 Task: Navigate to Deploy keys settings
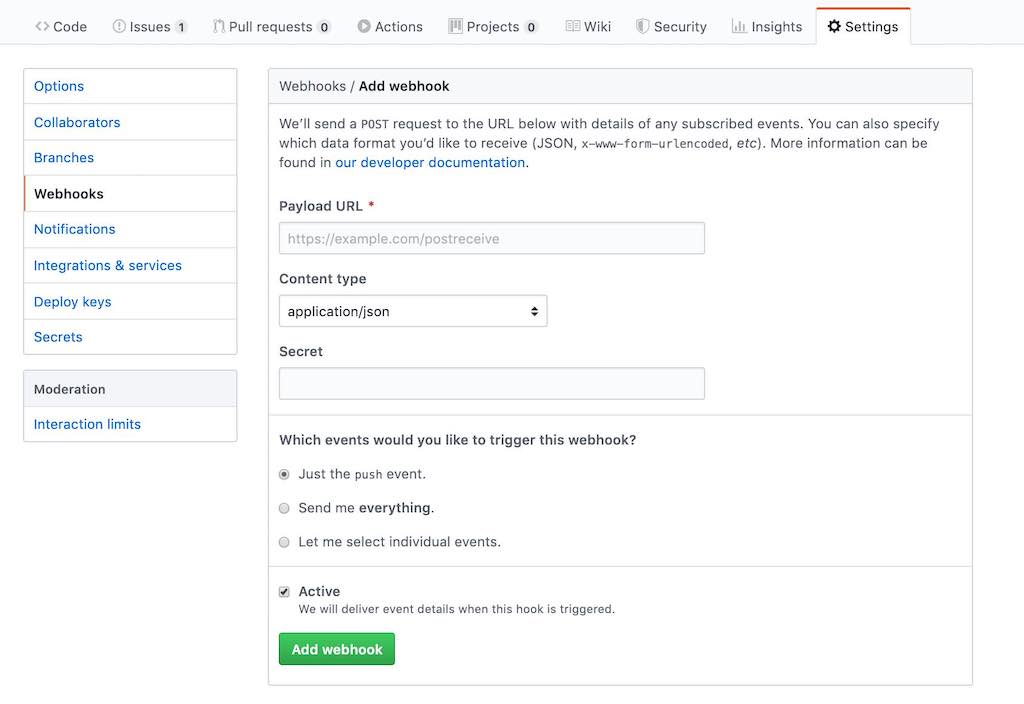click(72, 301)
